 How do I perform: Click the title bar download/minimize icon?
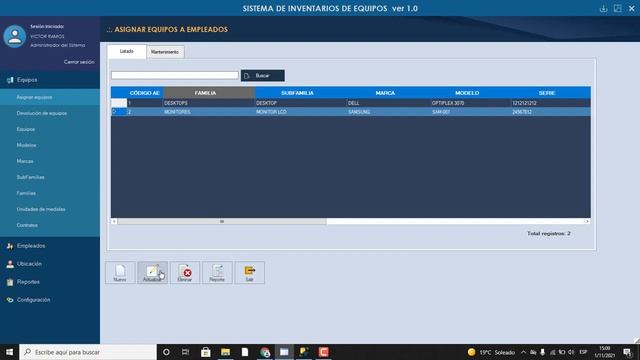pyautogui.click(x=603, y=9)
